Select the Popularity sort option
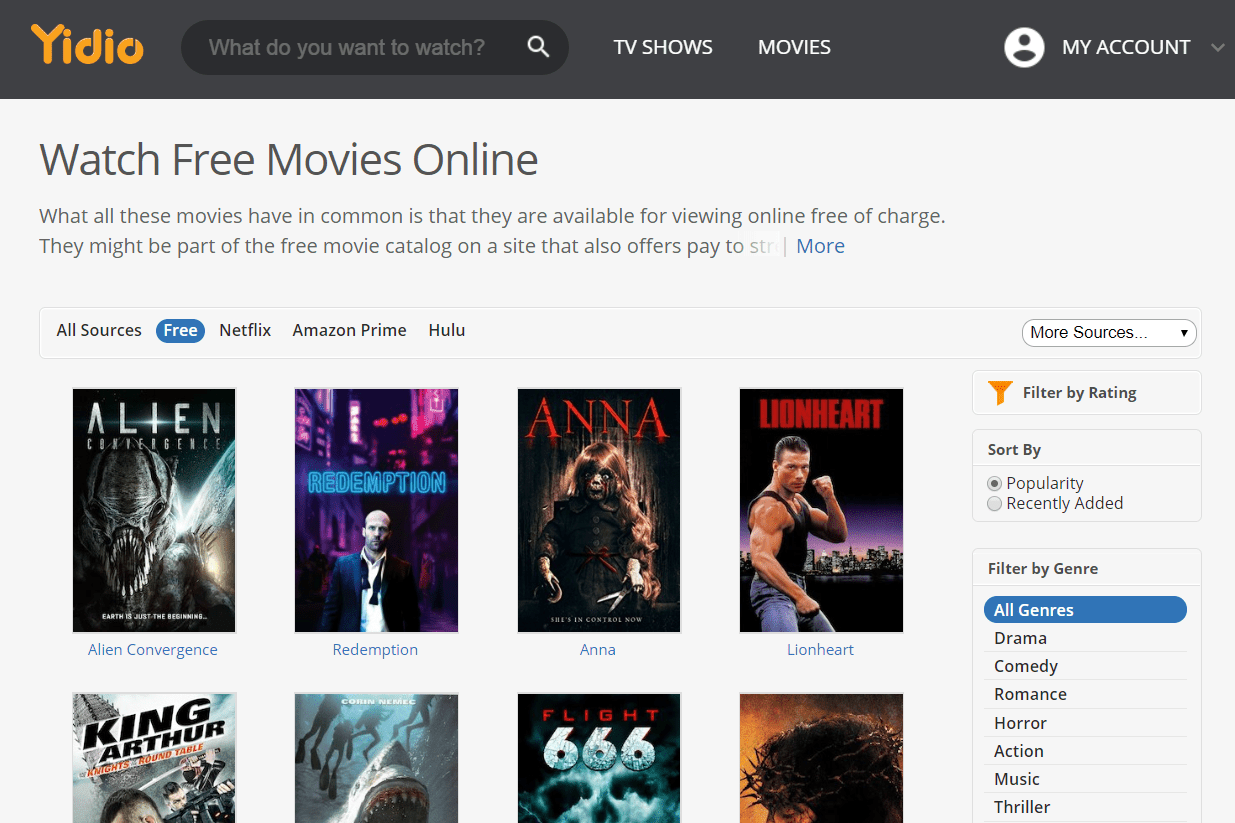This screenshot has height=823, width=1235. pos(994,483)
